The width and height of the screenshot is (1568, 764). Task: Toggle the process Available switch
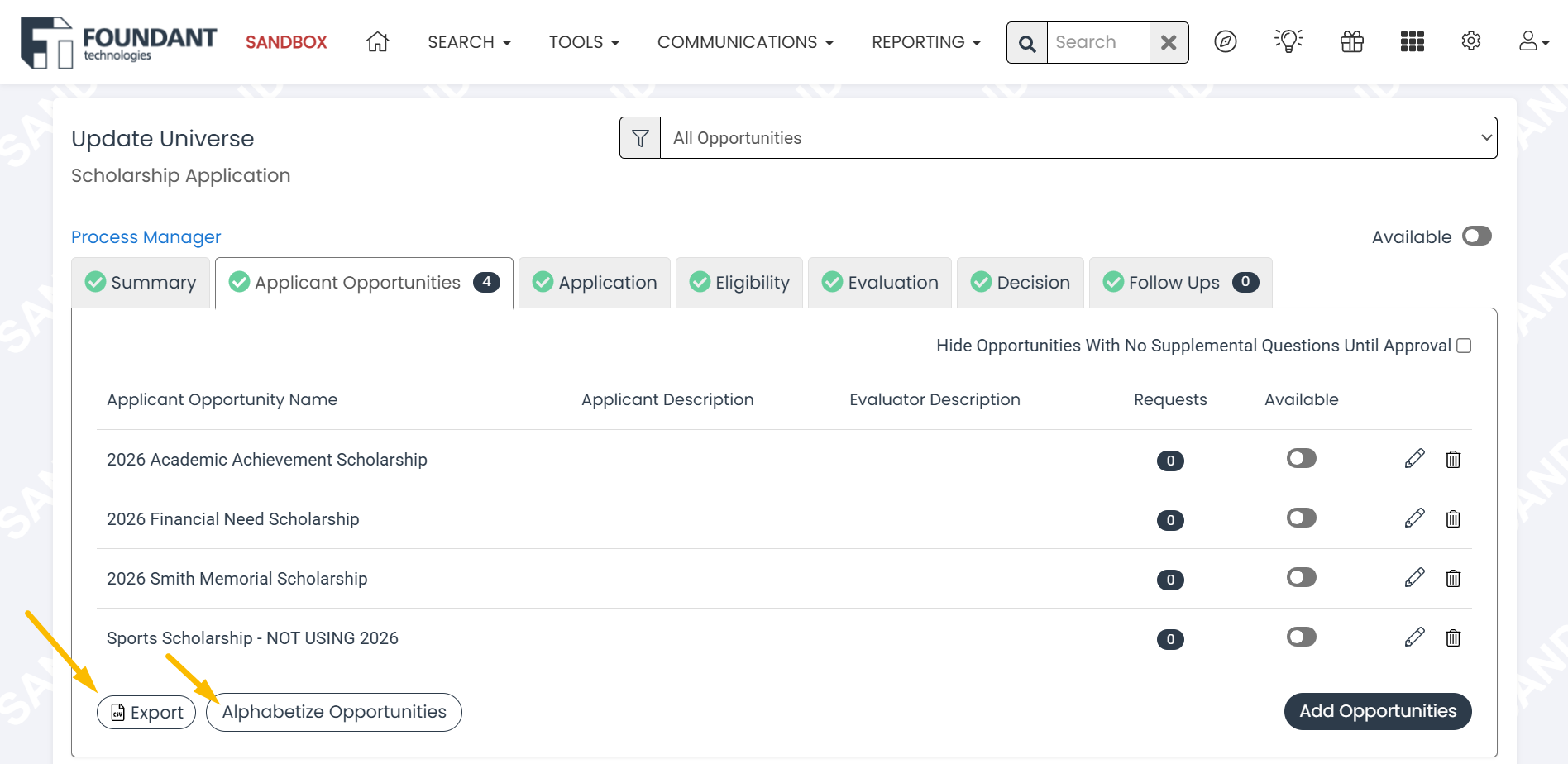pyautogui.click(x=1477, y=236)
